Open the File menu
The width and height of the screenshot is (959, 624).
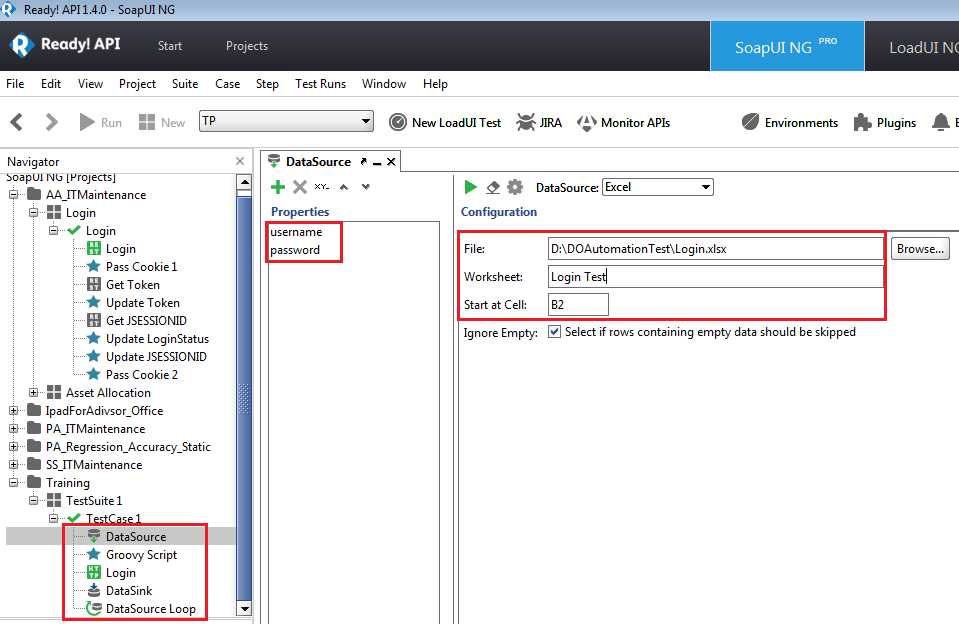click(15, 84)
